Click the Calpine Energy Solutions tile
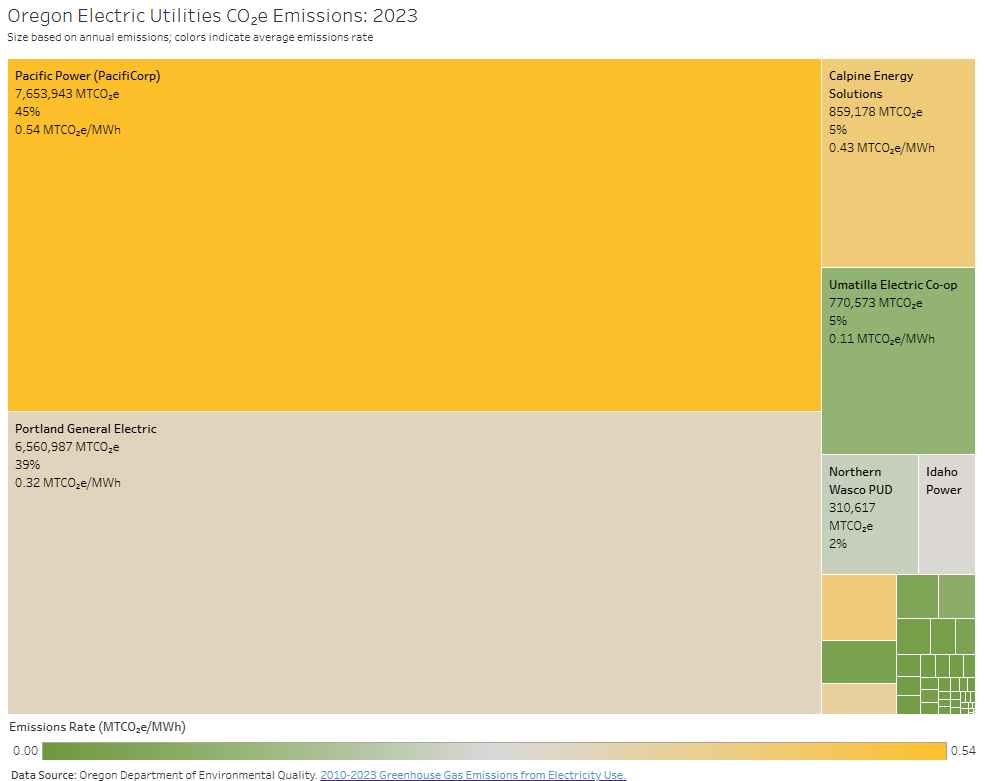985x781 pixels. pyautogui.click(x=898, y=163)
